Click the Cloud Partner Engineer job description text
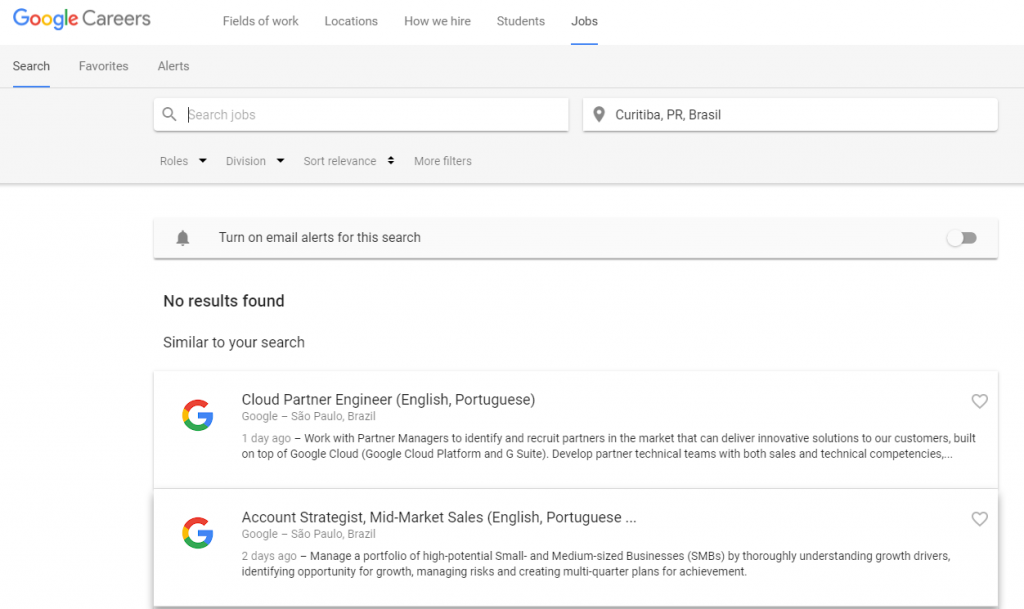The width and height of the screenshot is (1024, 609). (x=609, y=446)
